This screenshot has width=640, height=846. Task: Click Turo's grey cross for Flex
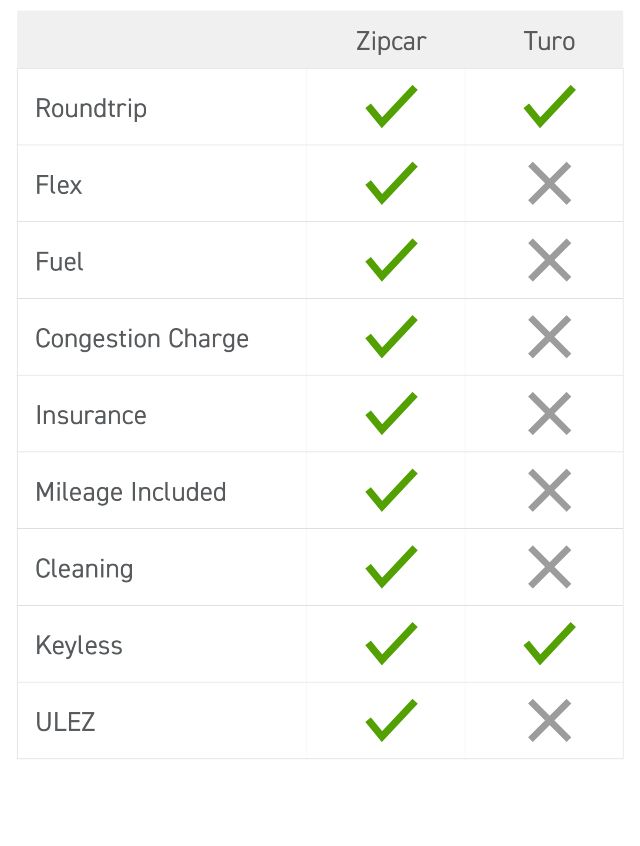click(x=549, y=184)
